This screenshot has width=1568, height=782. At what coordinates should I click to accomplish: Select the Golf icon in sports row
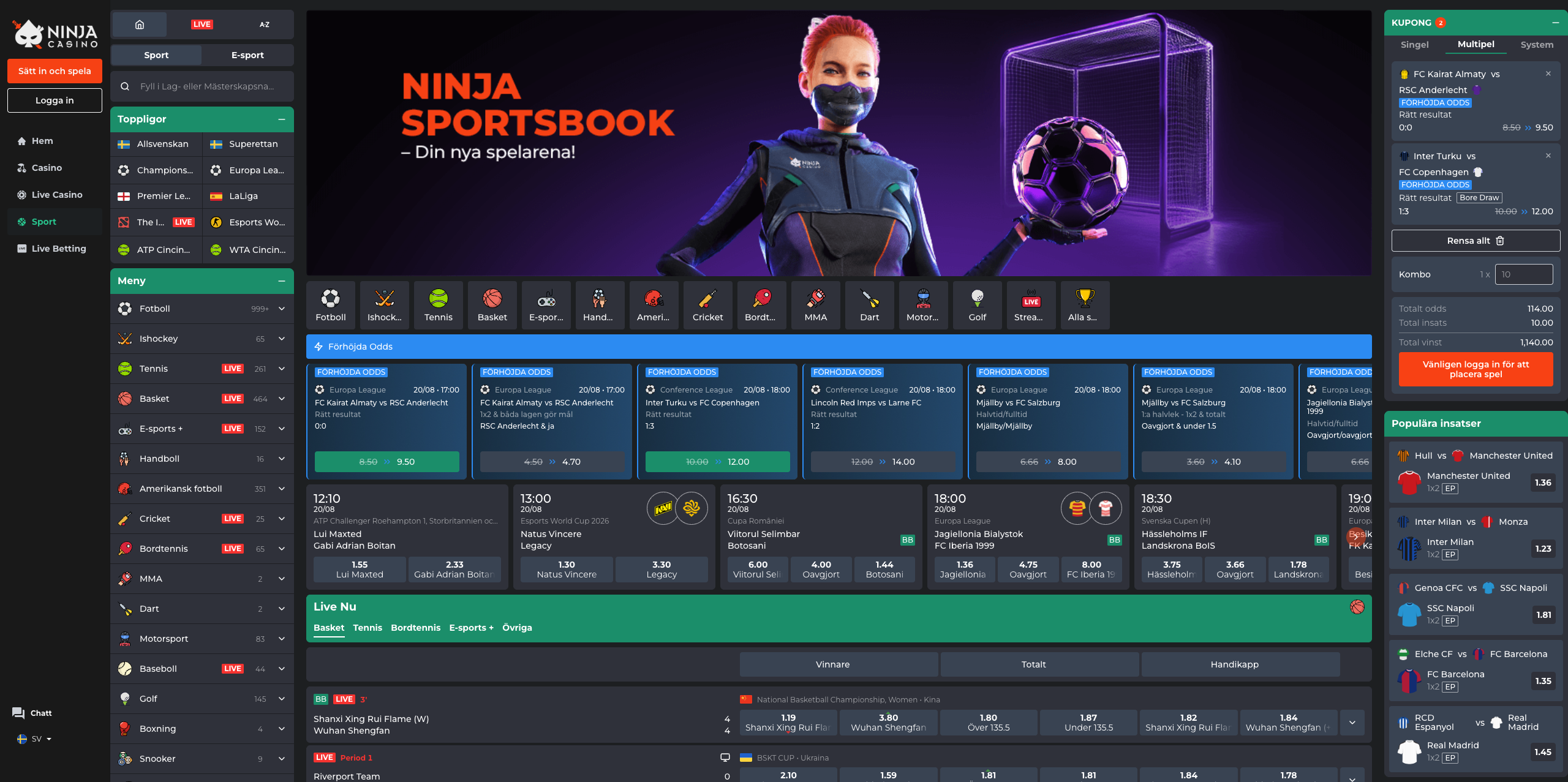pos(978,306)
